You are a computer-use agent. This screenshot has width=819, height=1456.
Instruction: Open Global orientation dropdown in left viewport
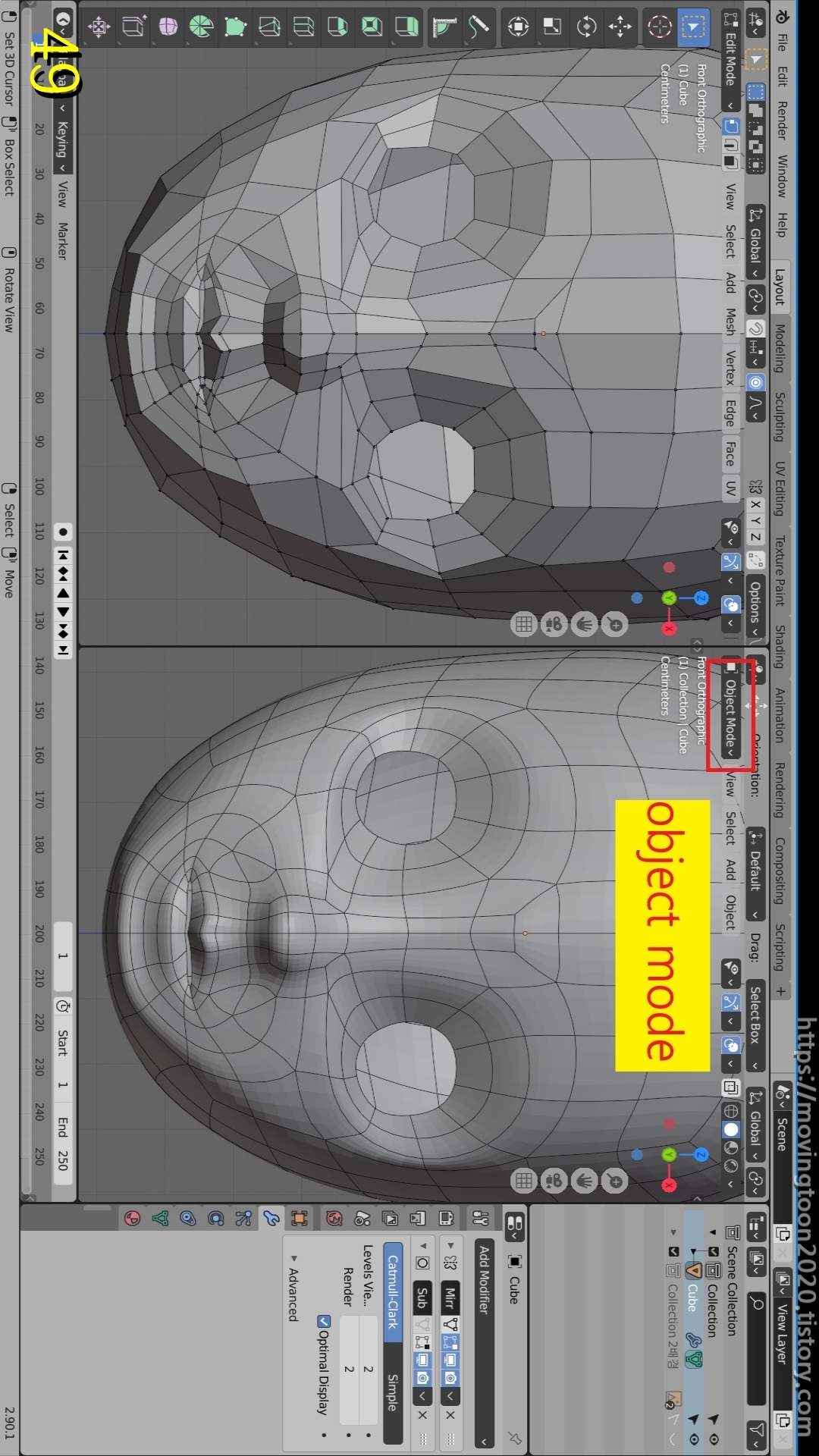pyautogui.click(x=755, y=243)
